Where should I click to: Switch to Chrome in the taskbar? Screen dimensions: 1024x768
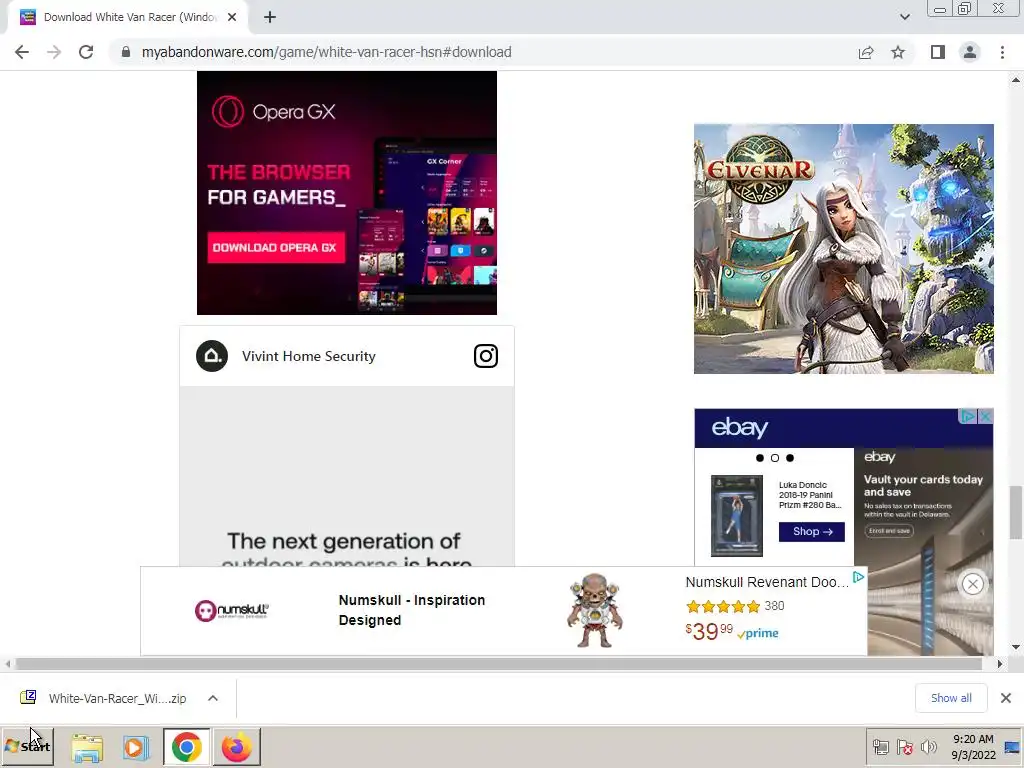[187, 747]
